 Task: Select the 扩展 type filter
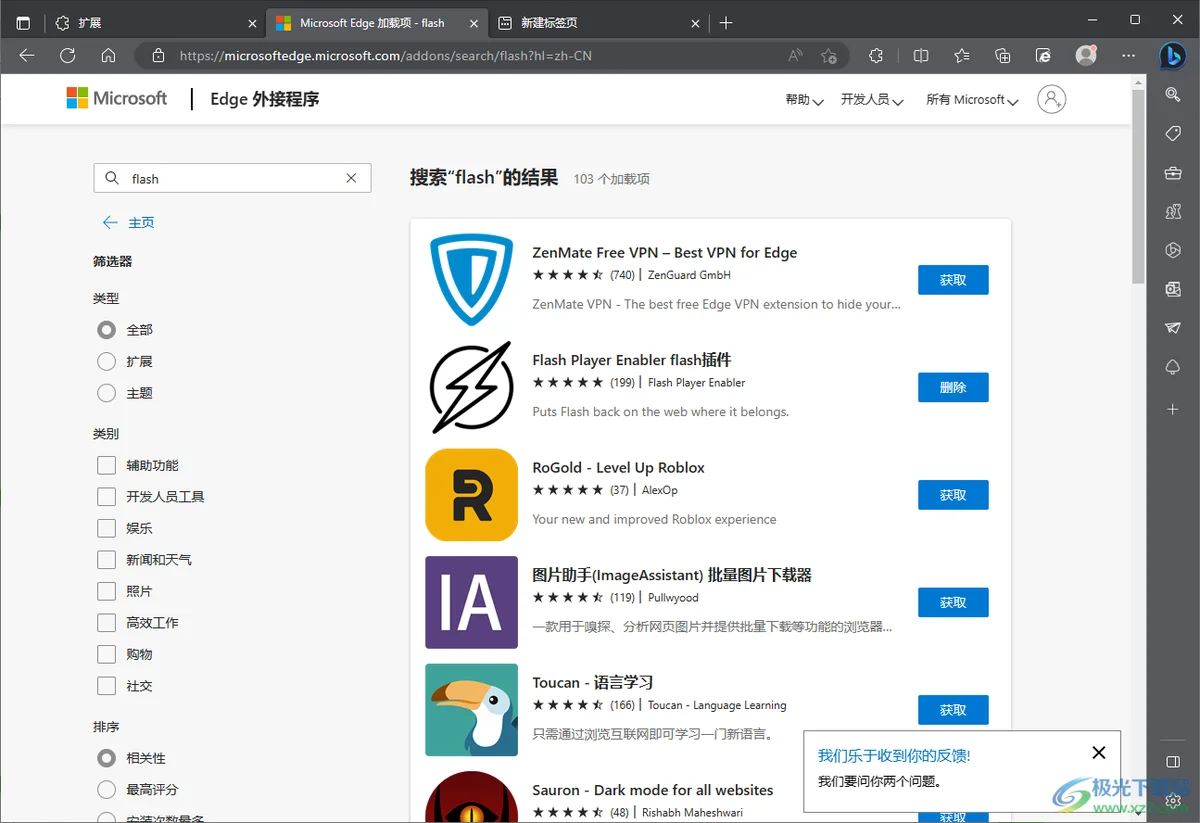pos(107,362)
